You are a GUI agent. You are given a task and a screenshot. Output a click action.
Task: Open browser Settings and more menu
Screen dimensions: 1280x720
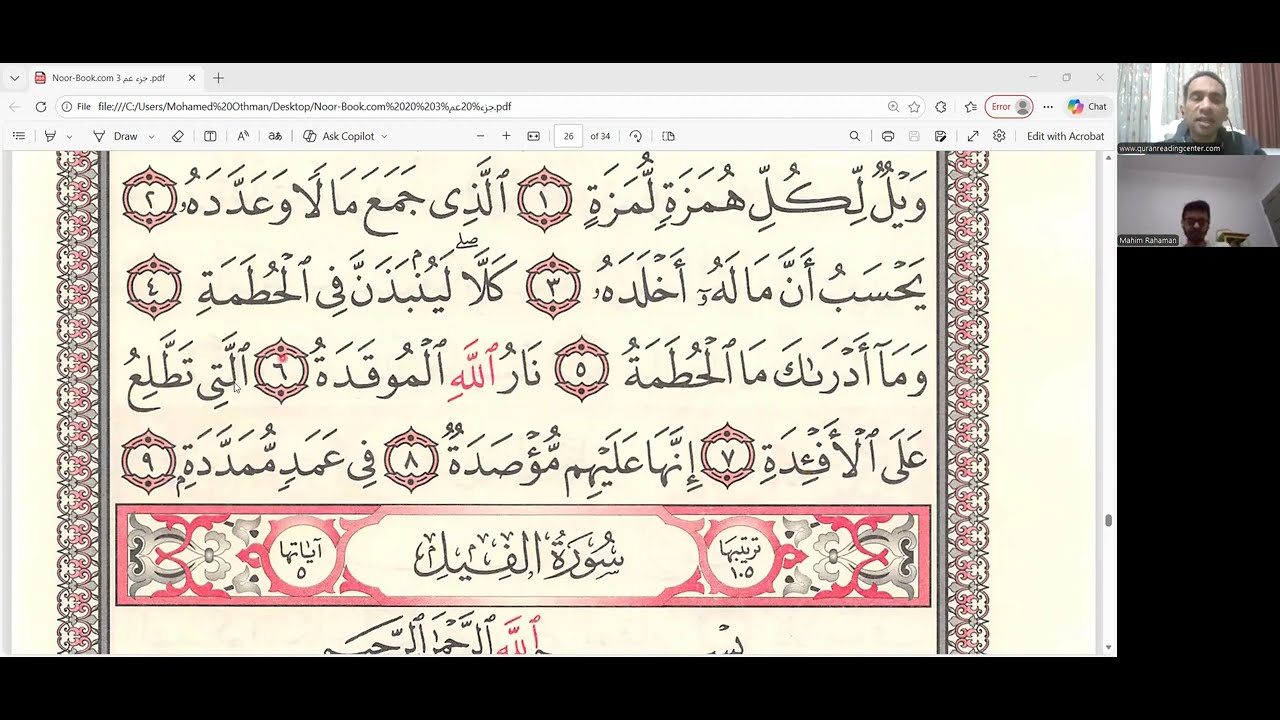pos(1048,106)
